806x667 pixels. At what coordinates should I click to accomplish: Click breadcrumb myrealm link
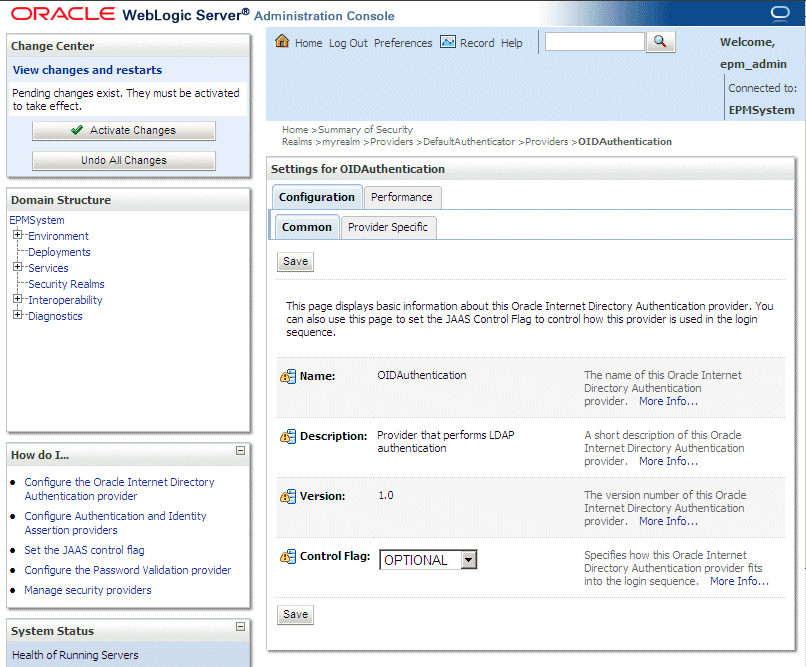tap(341, 141)
